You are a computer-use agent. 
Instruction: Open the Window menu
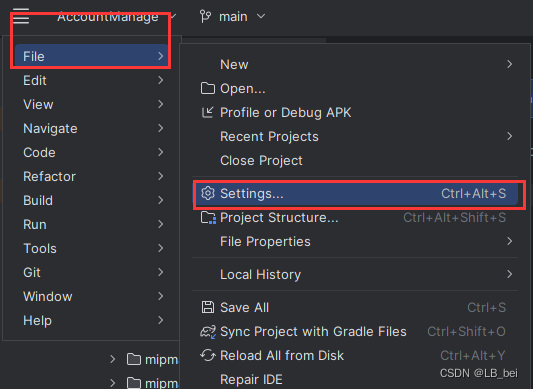(x=92, y=297)
